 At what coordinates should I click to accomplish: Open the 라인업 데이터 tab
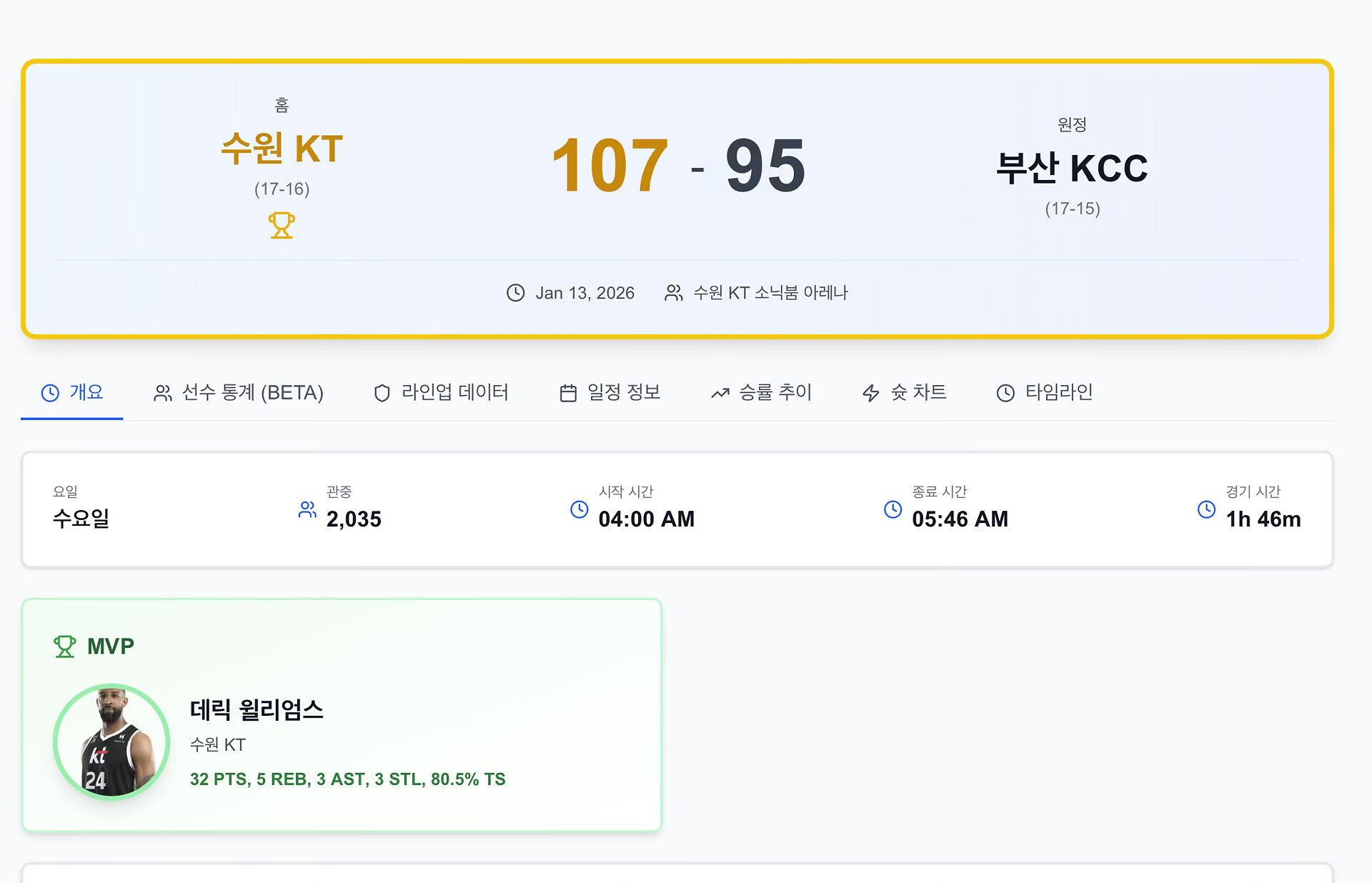pyautogui.click(x=441, y=392)
